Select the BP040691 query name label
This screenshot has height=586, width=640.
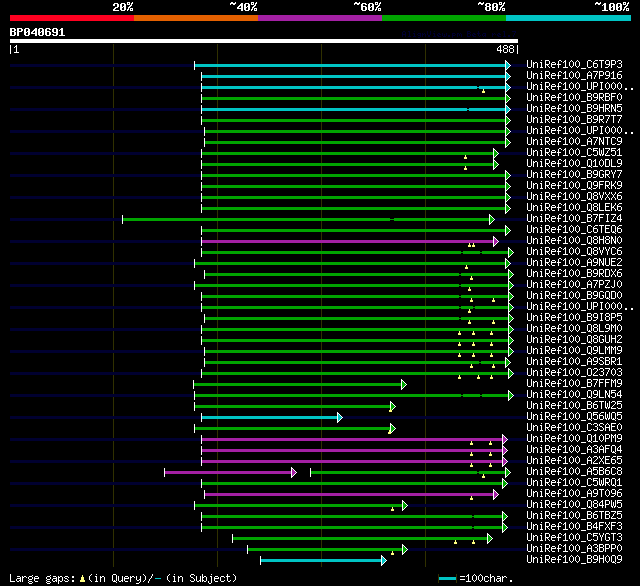click(37, 32)
